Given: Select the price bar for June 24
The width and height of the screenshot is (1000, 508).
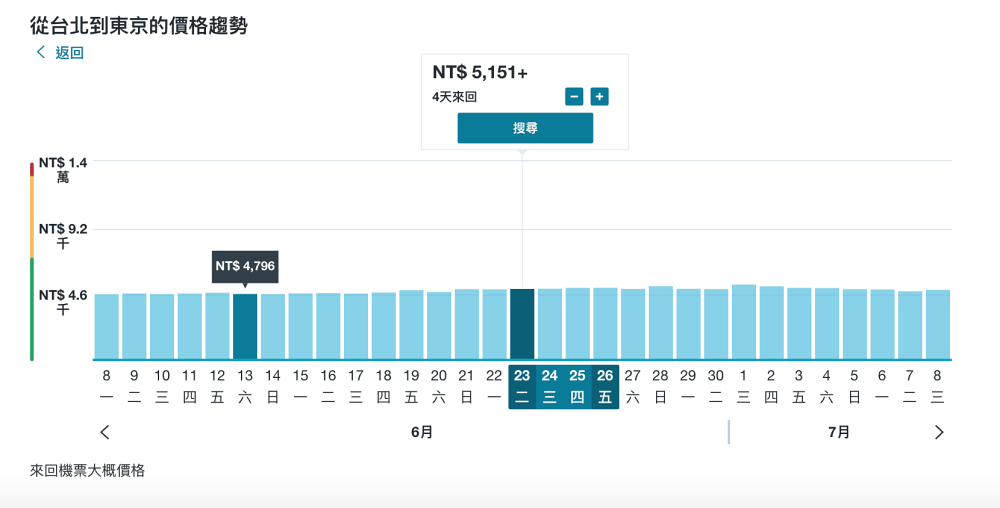Looking at the screenshot, I should pyautogui.click(x=550, y=324).
